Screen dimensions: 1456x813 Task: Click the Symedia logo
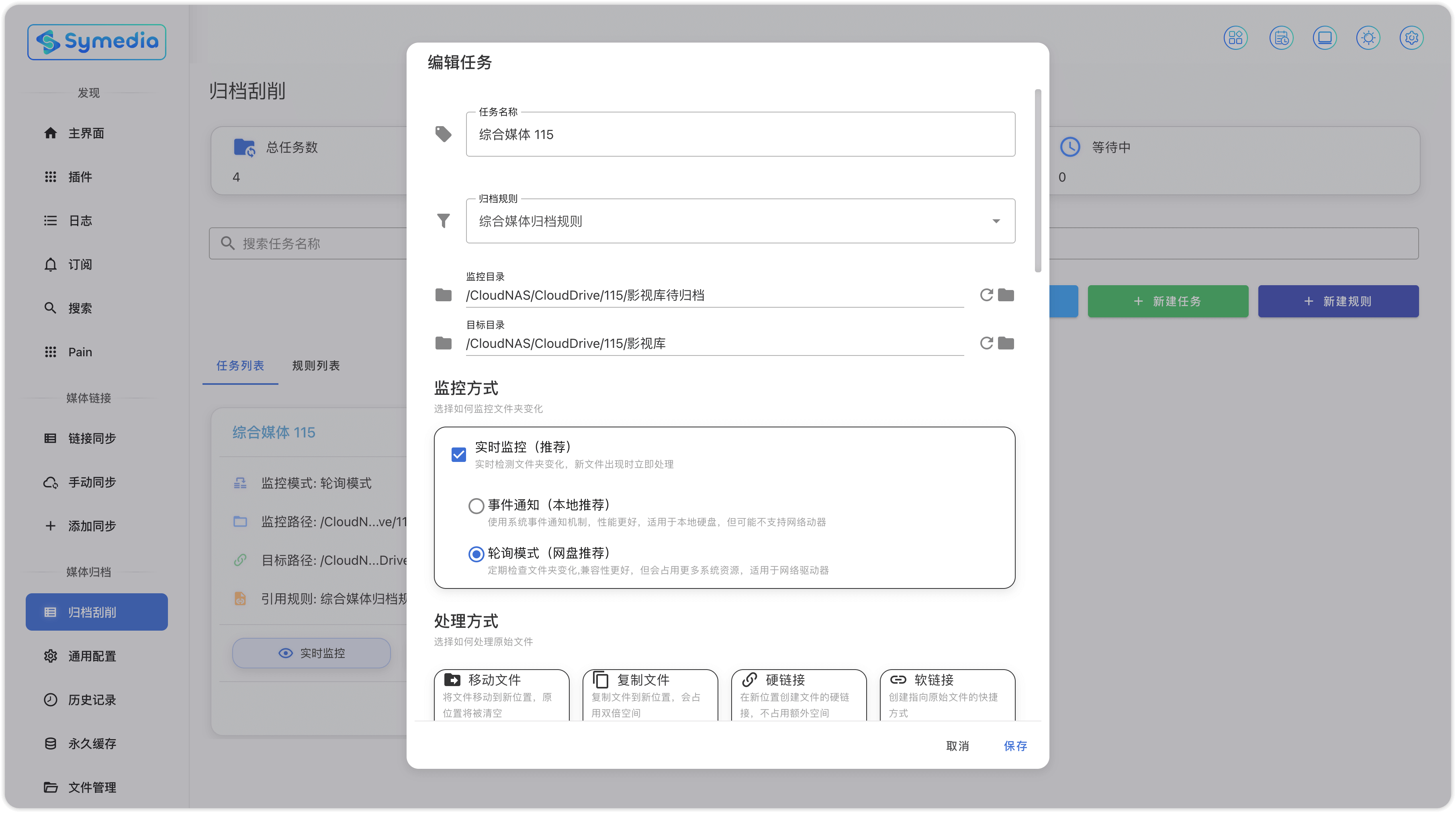97,42
